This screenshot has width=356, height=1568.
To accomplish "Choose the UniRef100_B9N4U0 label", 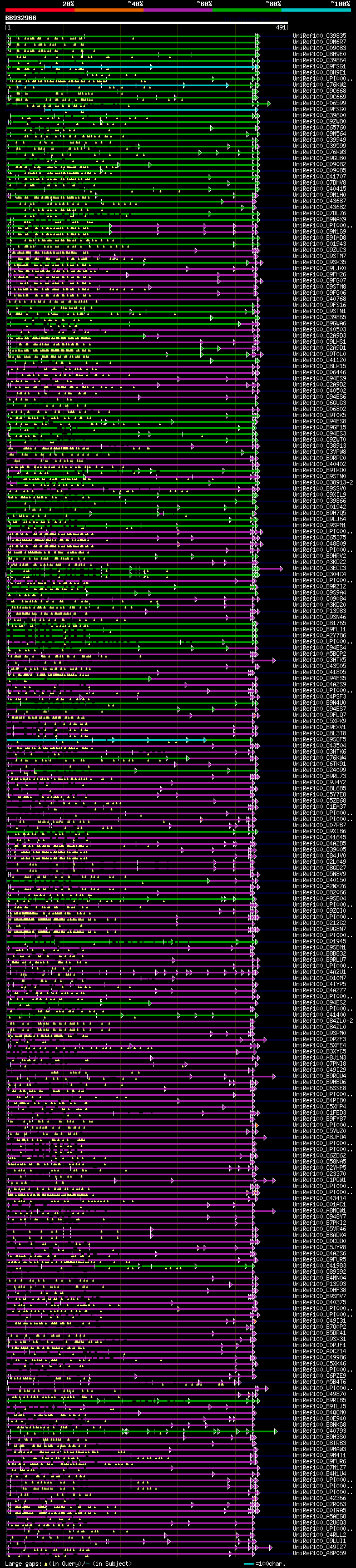I will [x=319, y=703].
